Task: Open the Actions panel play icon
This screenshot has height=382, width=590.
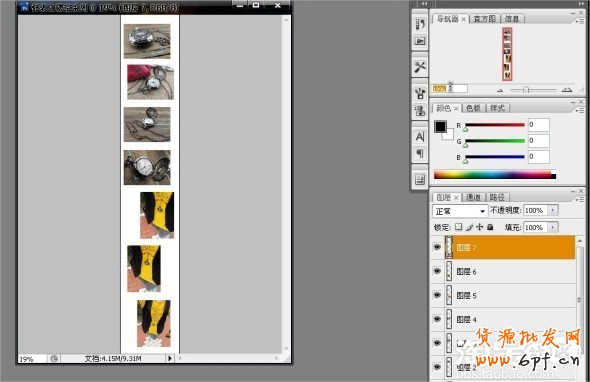Action: click(x=420, y=41)
